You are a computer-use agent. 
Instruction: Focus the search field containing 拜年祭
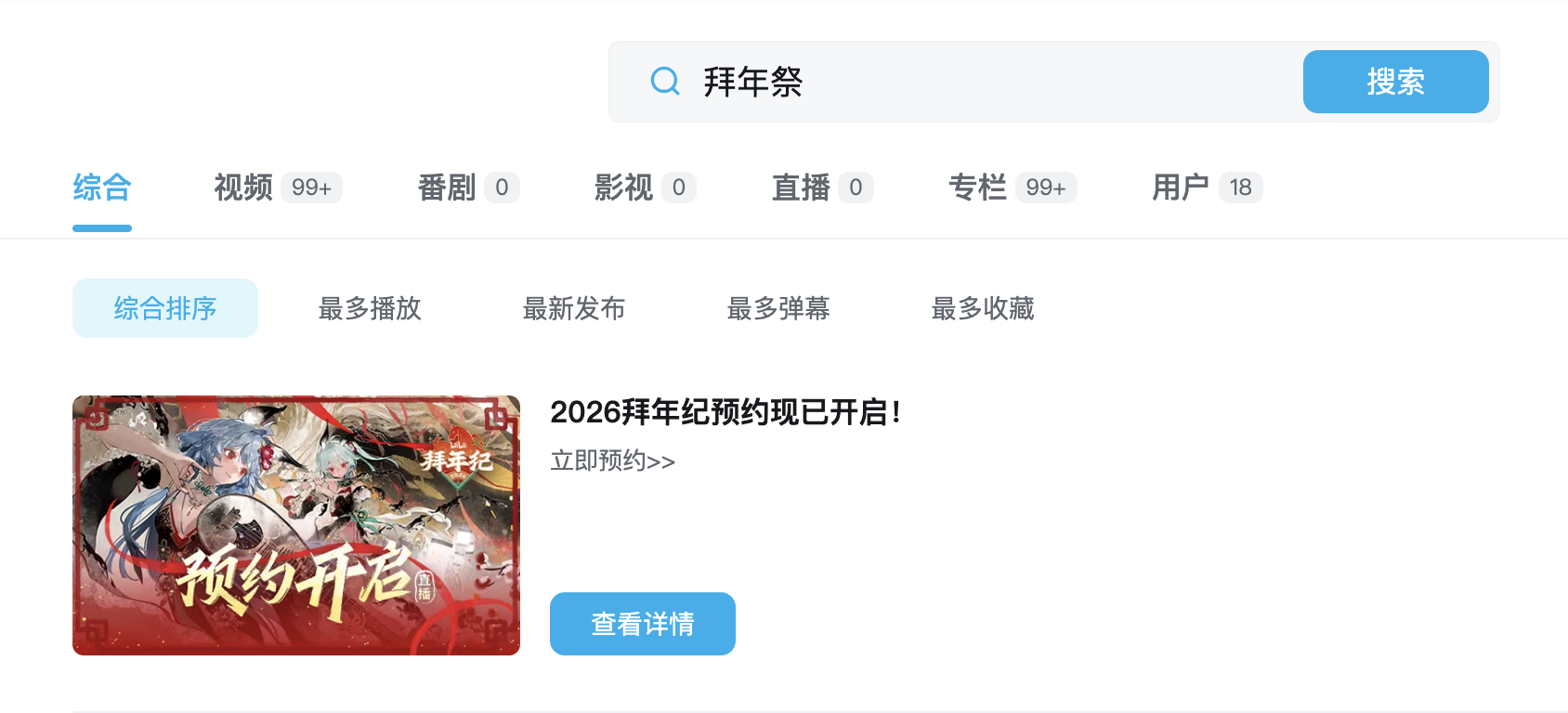click(957, 82)
